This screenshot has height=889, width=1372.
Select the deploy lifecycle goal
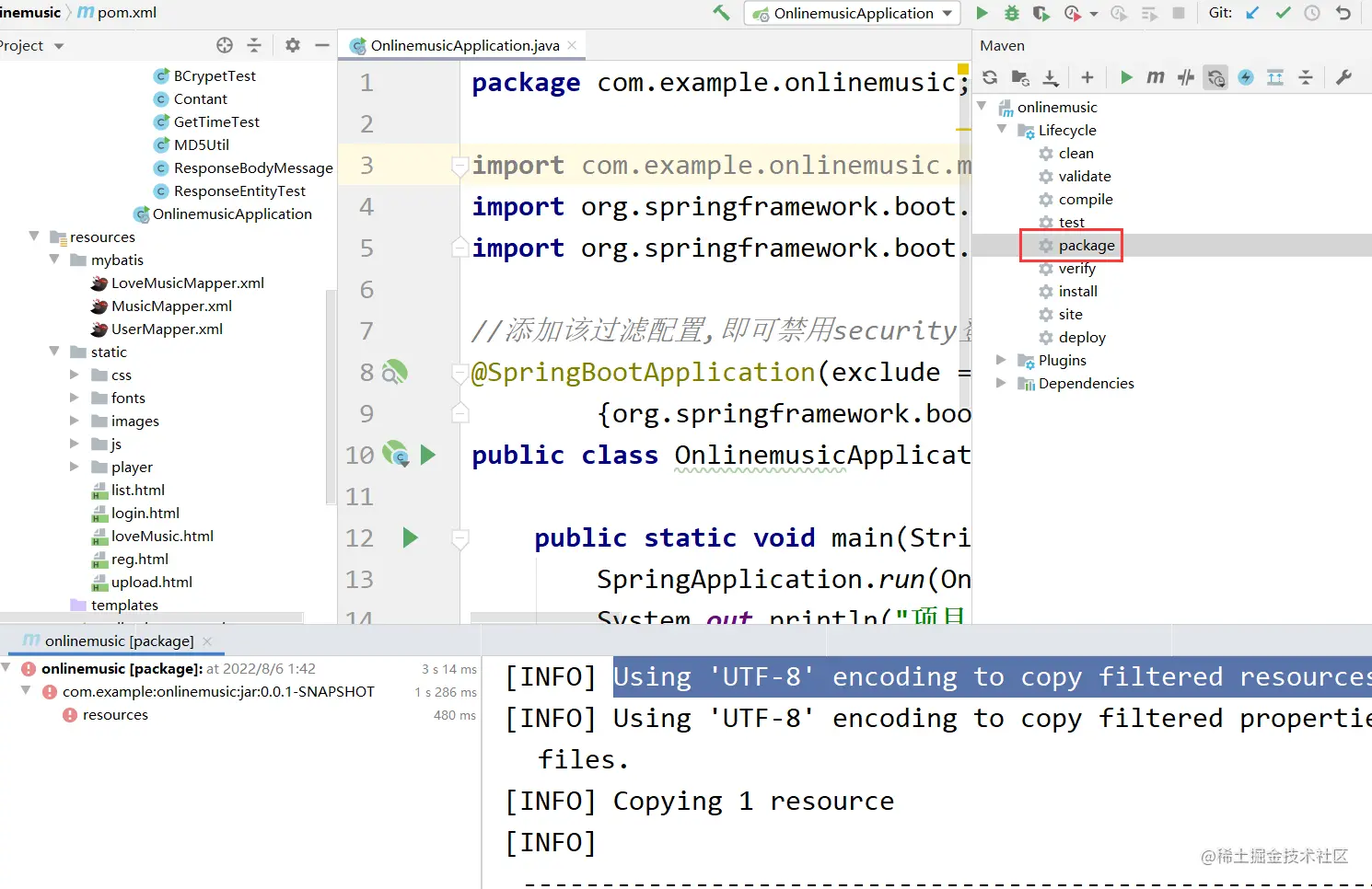coord(1081,337)
